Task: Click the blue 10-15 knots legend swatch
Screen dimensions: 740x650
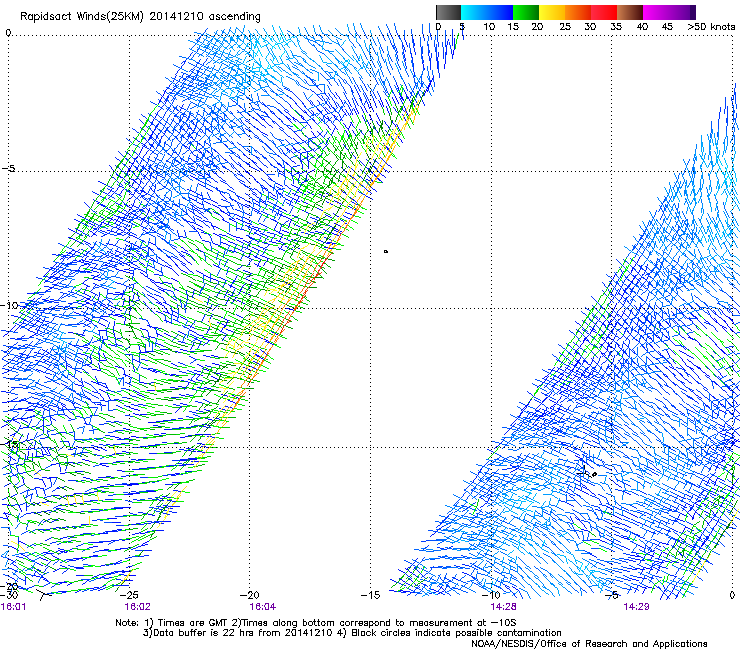Action: pos(500,12)
